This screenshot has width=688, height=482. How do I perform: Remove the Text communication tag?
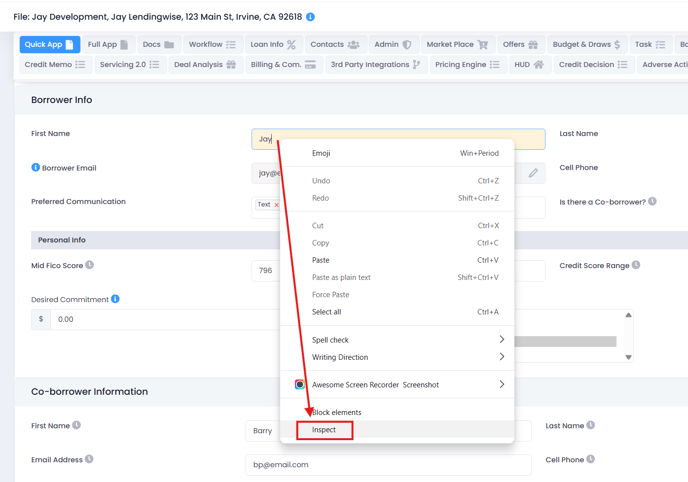pos(276,205)
